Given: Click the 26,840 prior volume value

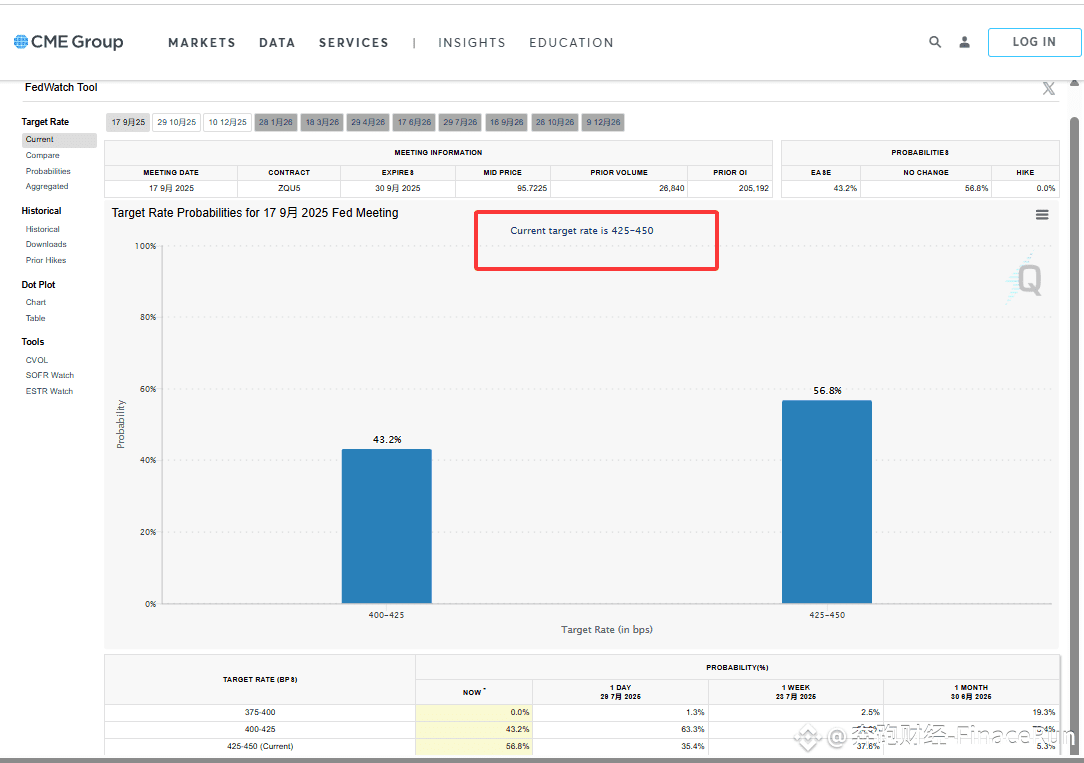Looking at the screenshot, I should pos(671,189).
